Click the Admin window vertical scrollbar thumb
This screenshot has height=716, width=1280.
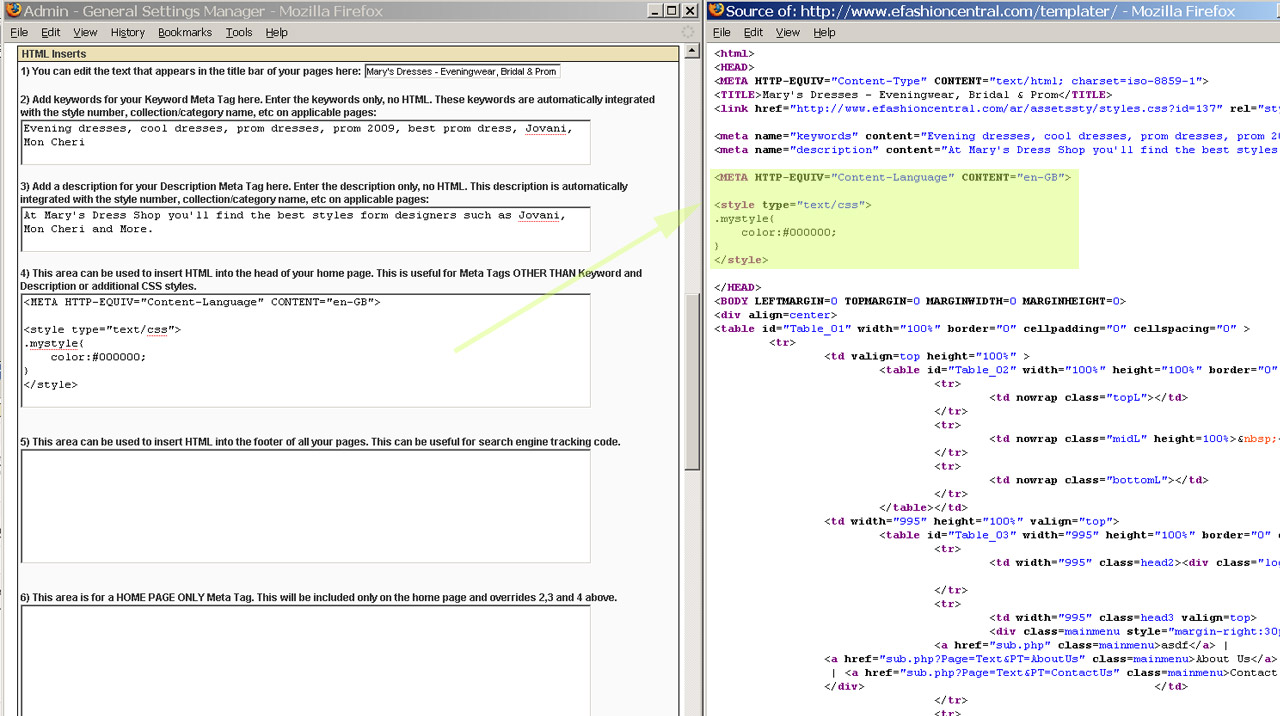(x=692, y=381)
